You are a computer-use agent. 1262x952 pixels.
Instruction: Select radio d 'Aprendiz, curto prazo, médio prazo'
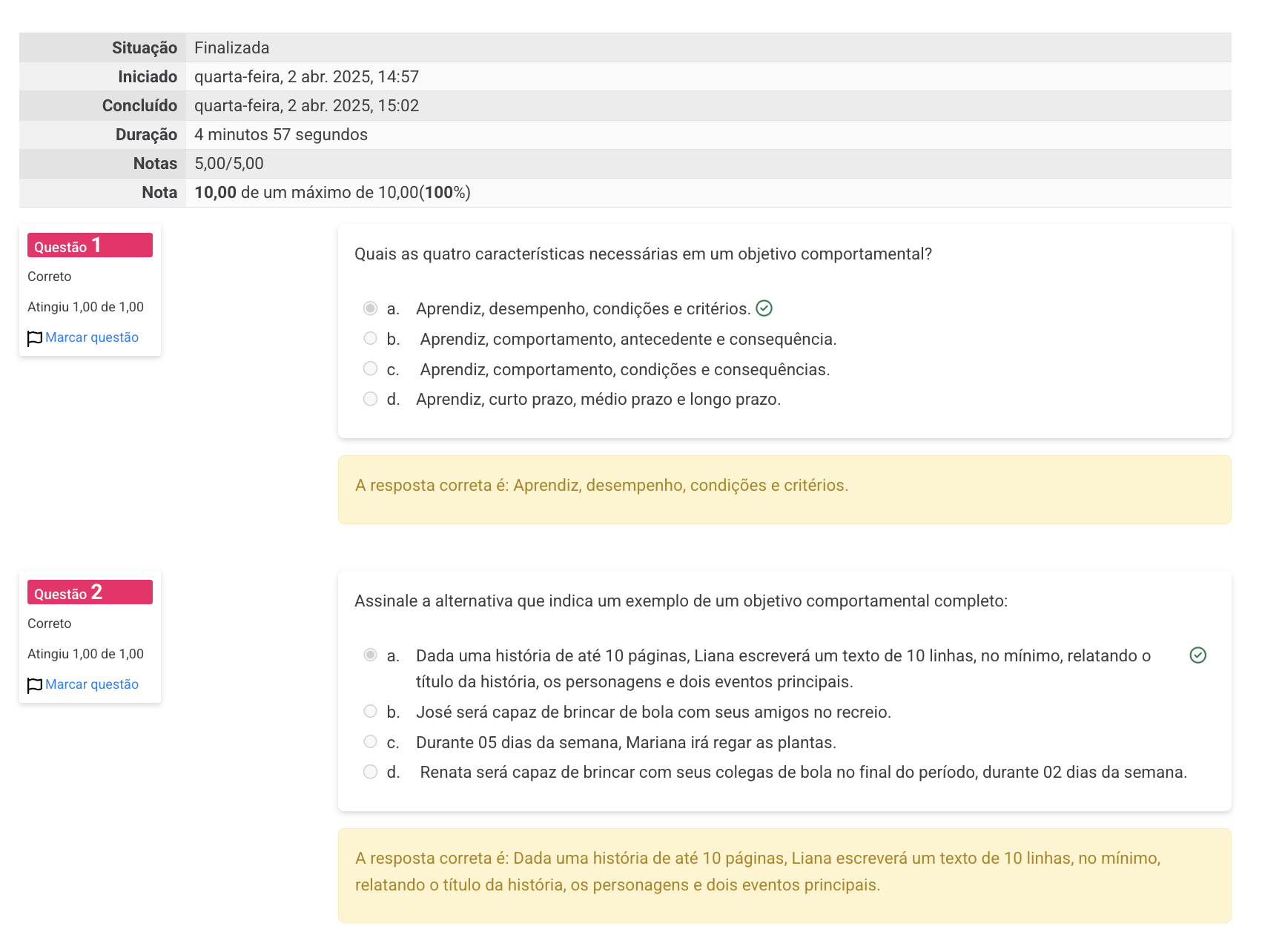coord(371,400)
